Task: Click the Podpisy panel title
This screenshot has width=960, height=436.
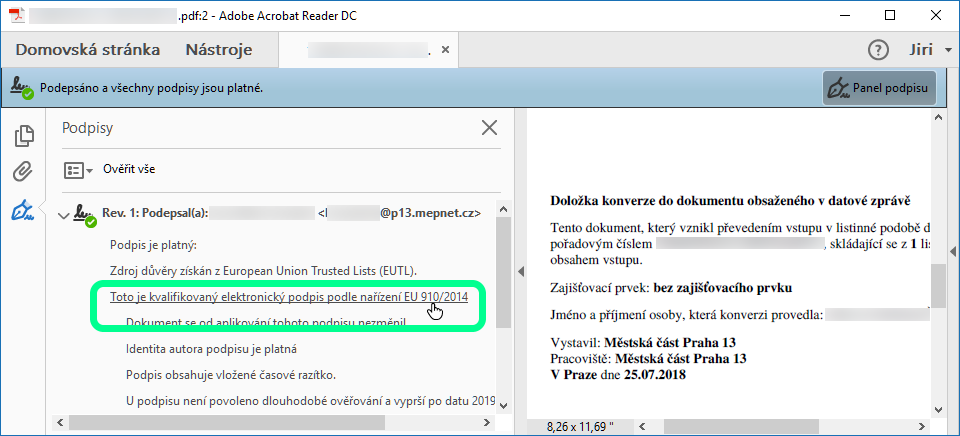Action: [x=88, y=128]
